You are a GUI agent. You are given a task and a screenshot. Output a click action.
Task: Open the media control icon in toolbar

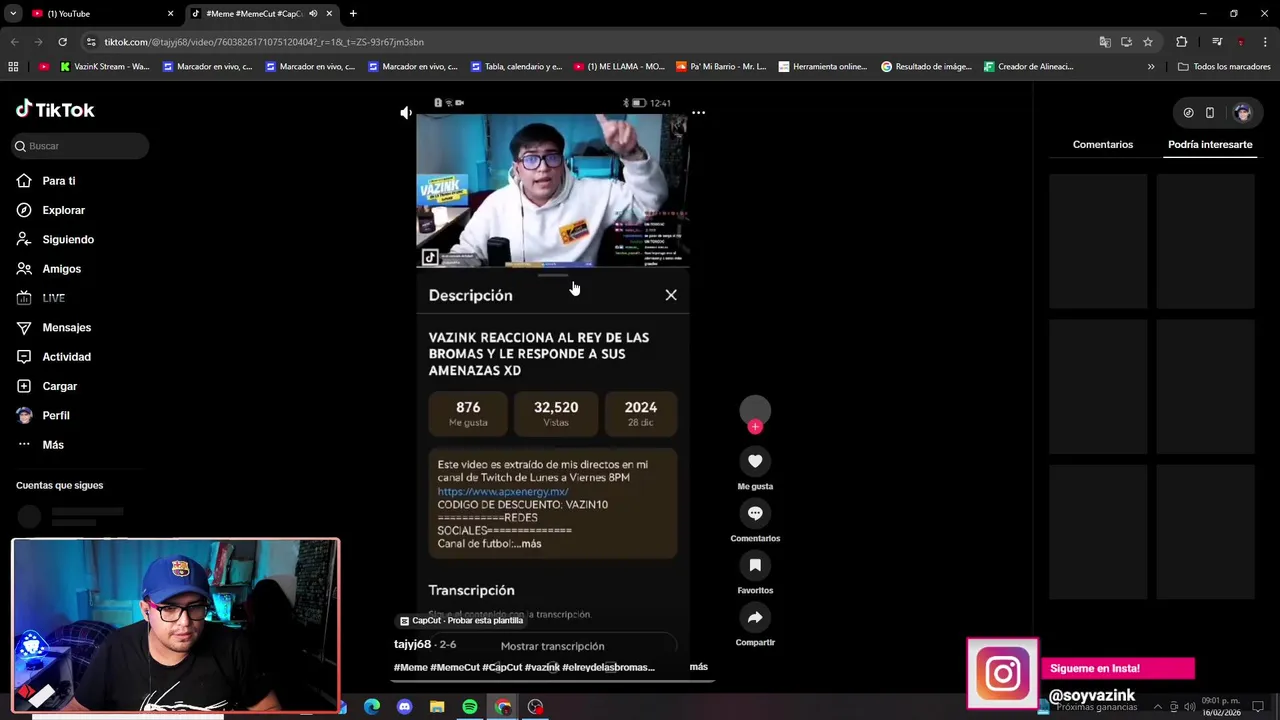point(1217,42)
